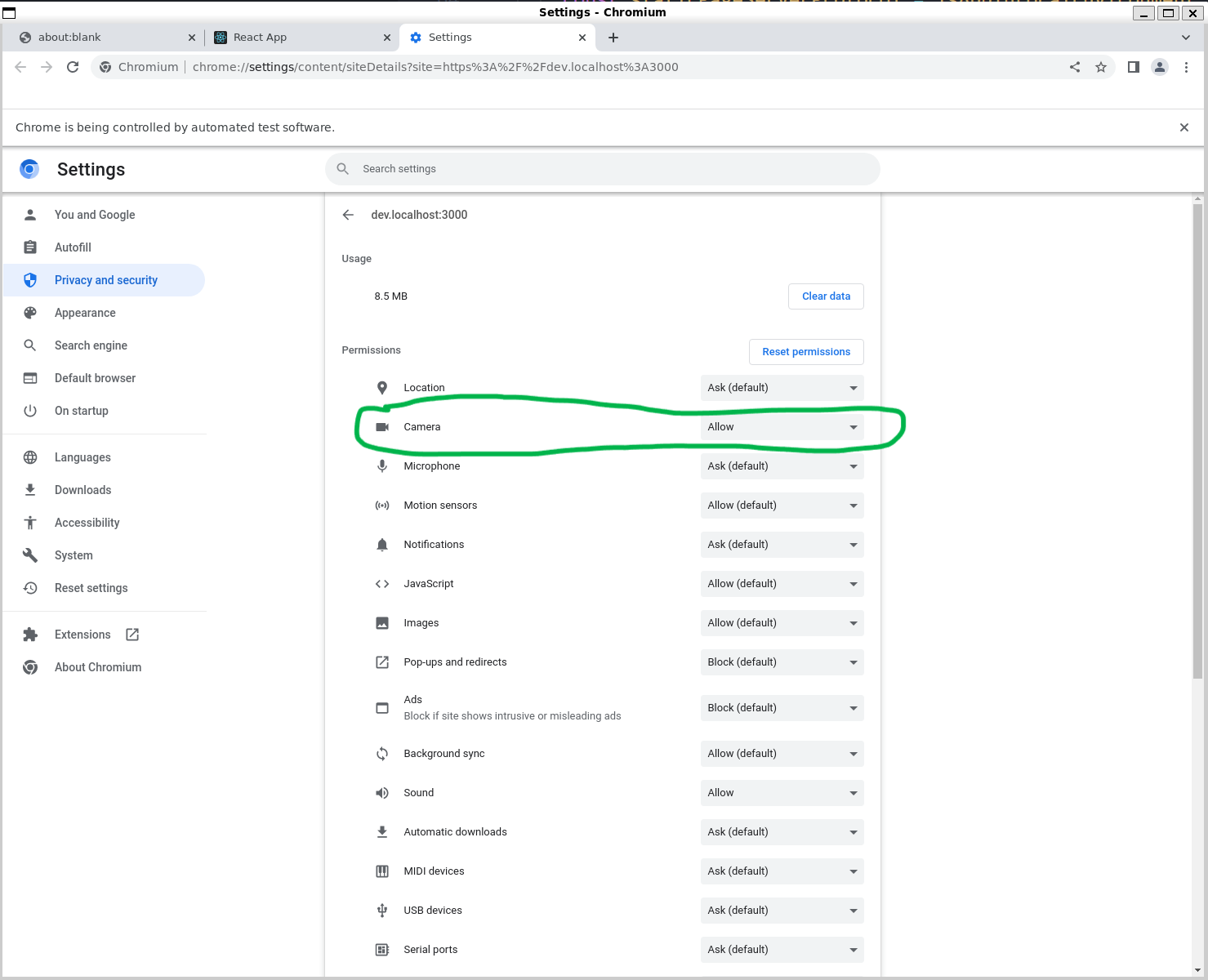Open the Ads permission dropdown
This screenshot has height=980, width=1208.
pos(782,708)
